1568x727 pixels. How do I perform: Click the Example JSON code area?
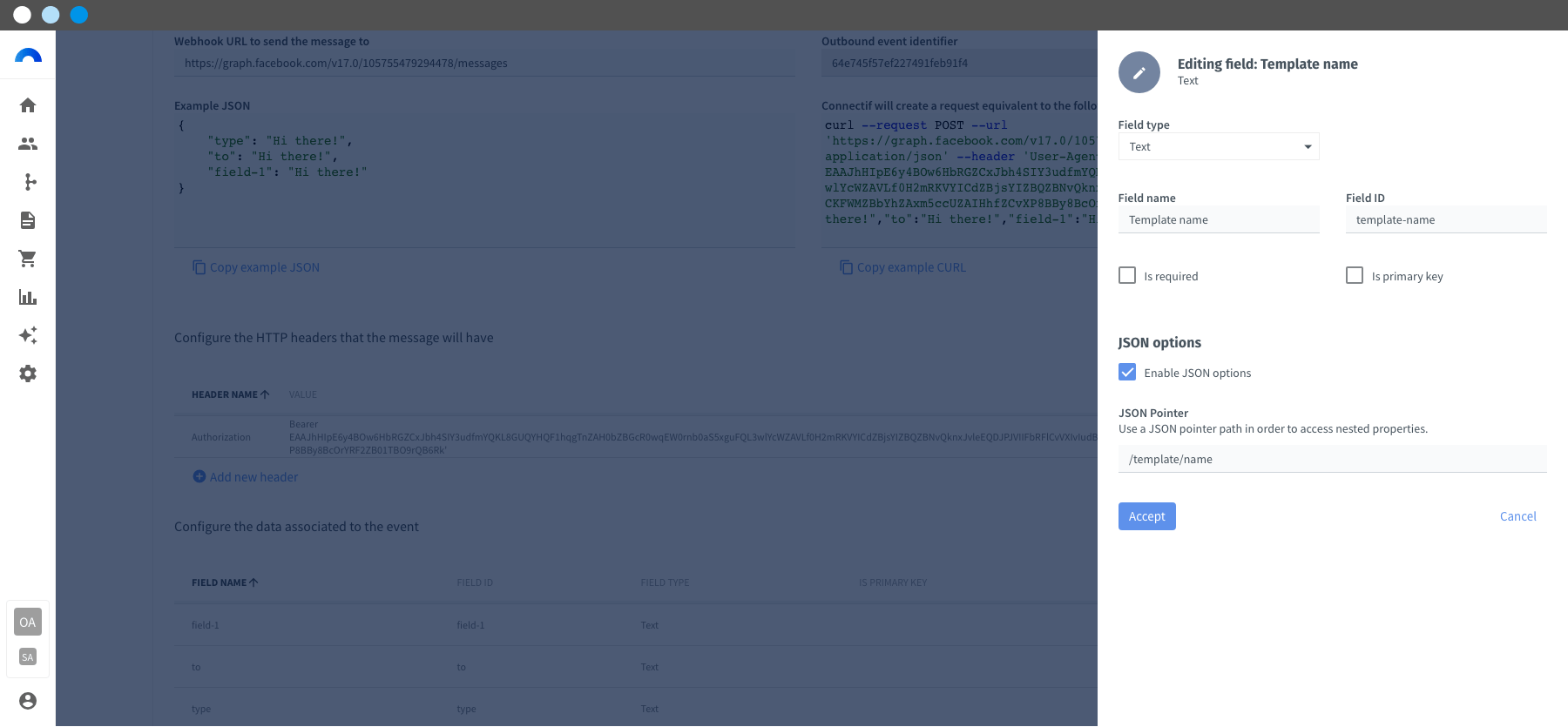coord(484,182)
